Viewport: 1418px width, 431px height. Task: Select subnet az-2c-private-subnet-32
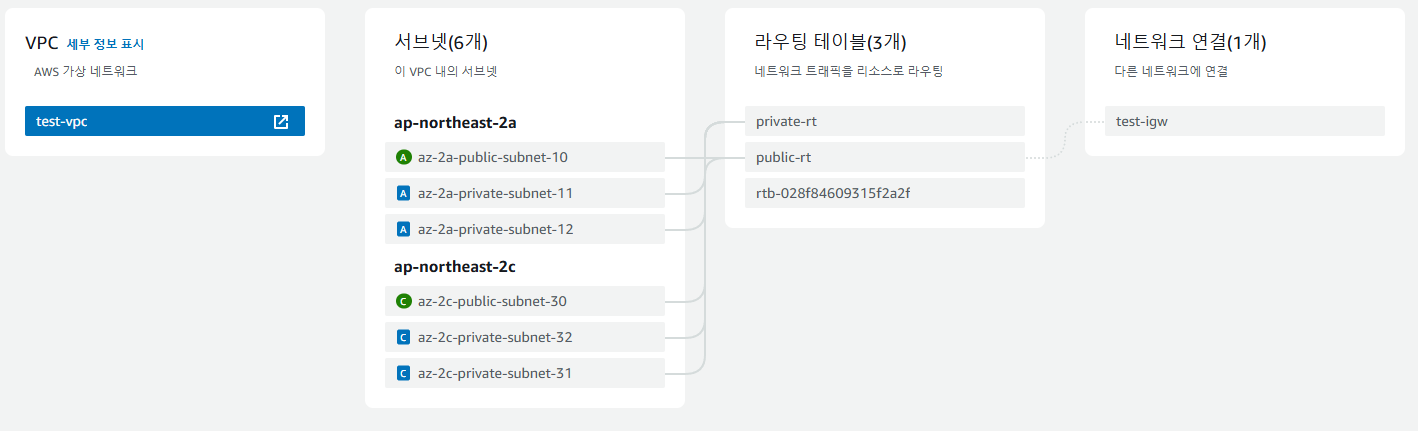(x=525, y=337)
